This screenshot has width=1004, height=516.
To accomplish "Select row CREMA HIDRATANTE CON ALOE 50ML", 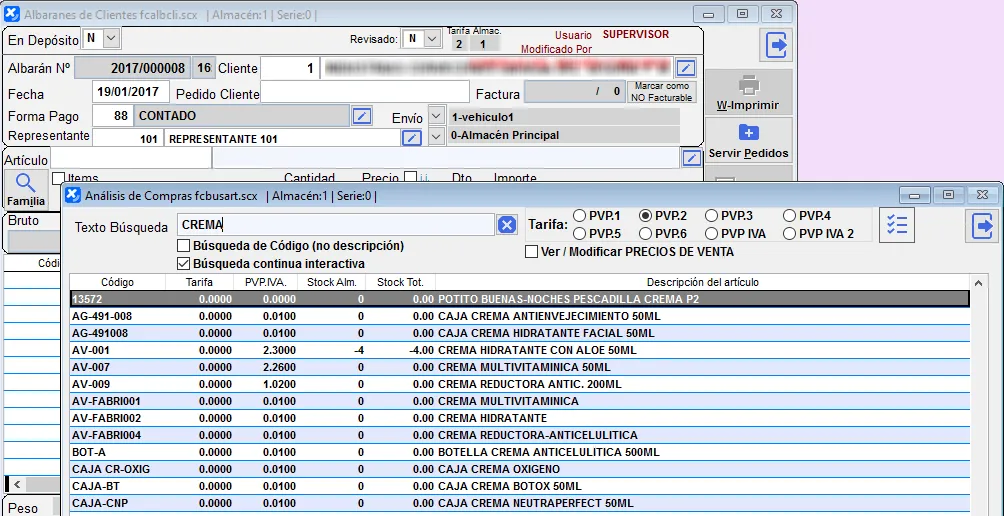I will [x=536, y=350].
